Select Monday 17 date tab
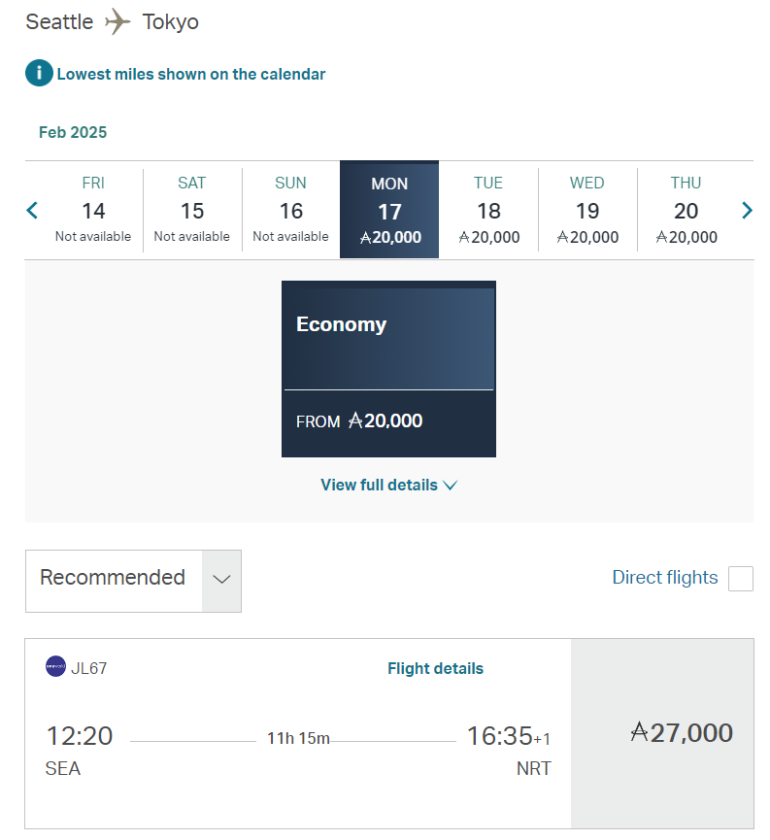 389,210
